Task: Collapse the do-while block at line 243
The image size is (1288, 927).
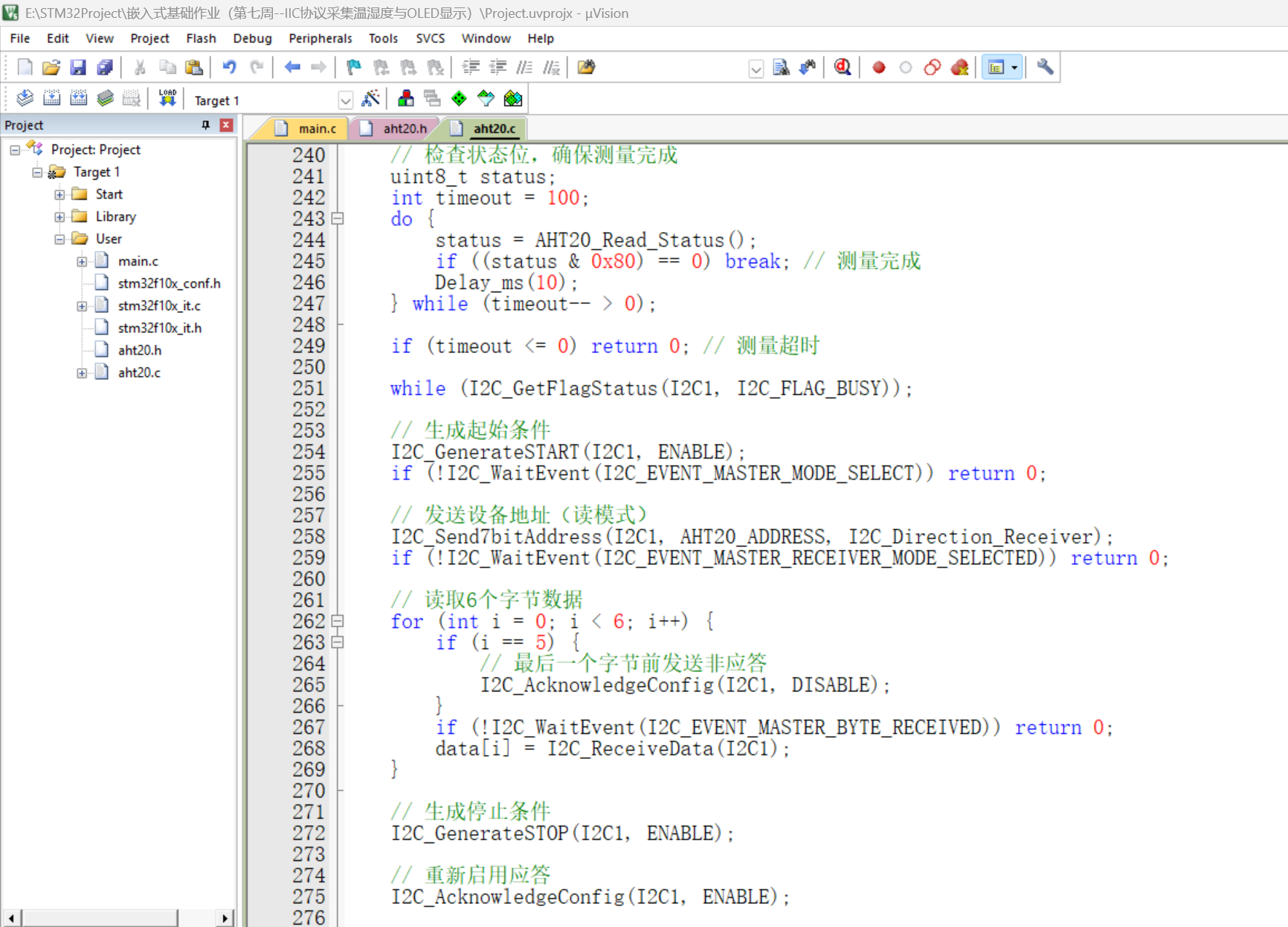Action: point(338,219)
